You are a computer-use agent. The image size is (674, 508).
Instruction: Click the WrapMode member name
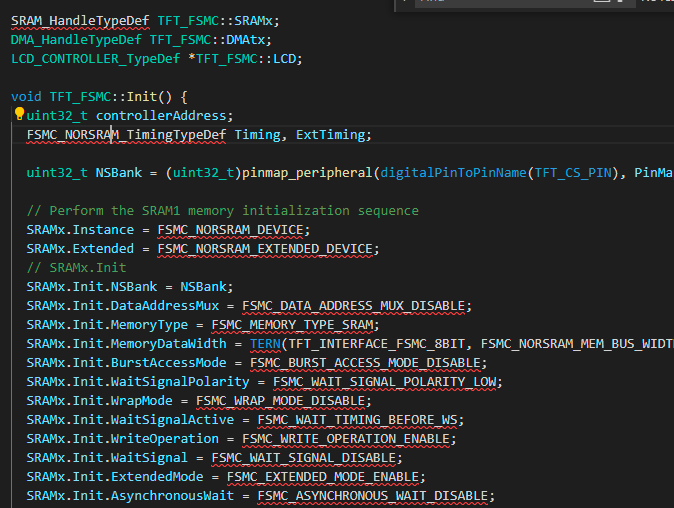click(x=141, y=401)
